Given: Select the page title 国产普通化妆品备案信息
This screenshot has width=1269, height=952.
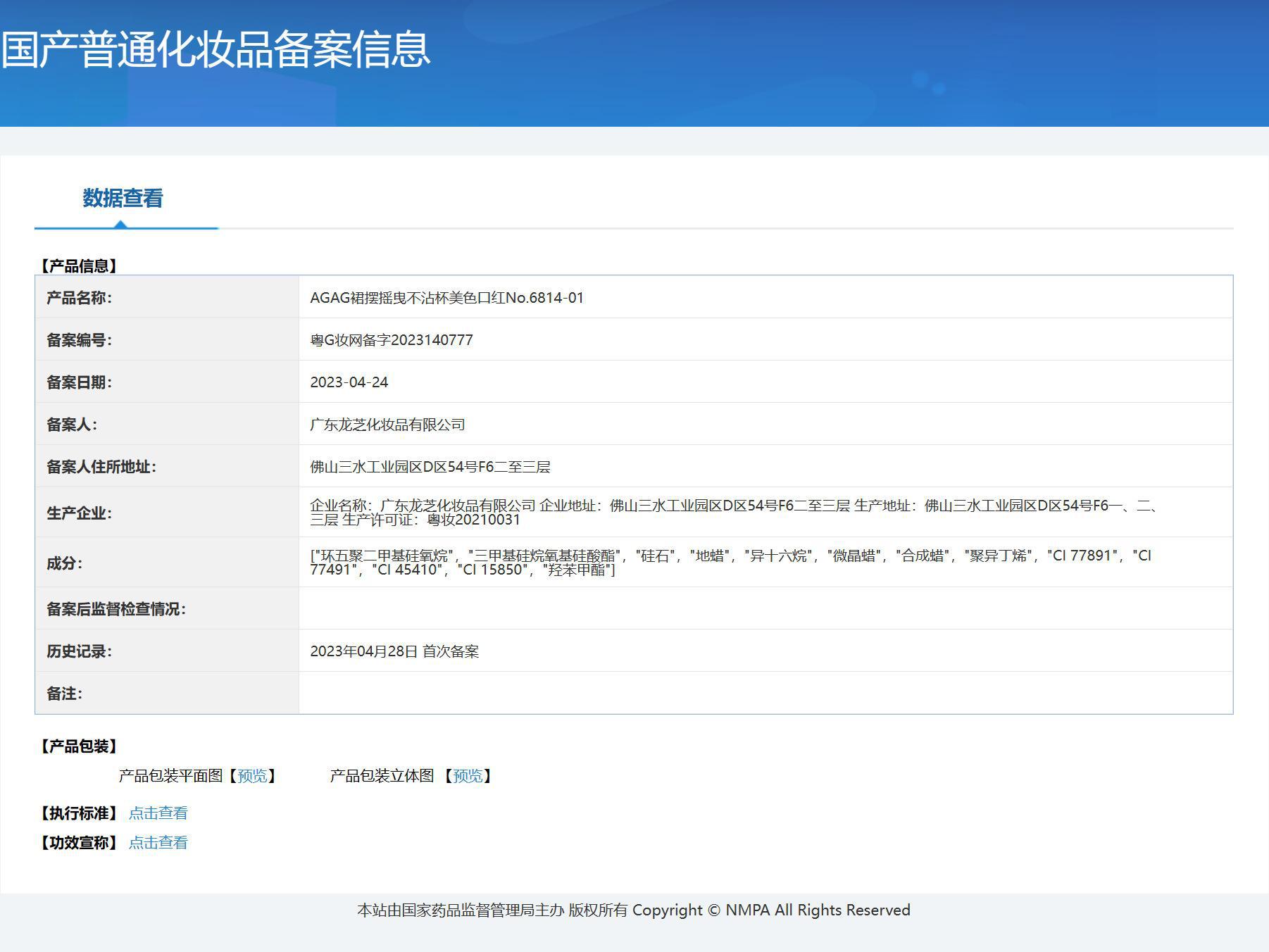Looking at the screenshot, I should pos(215,49).
